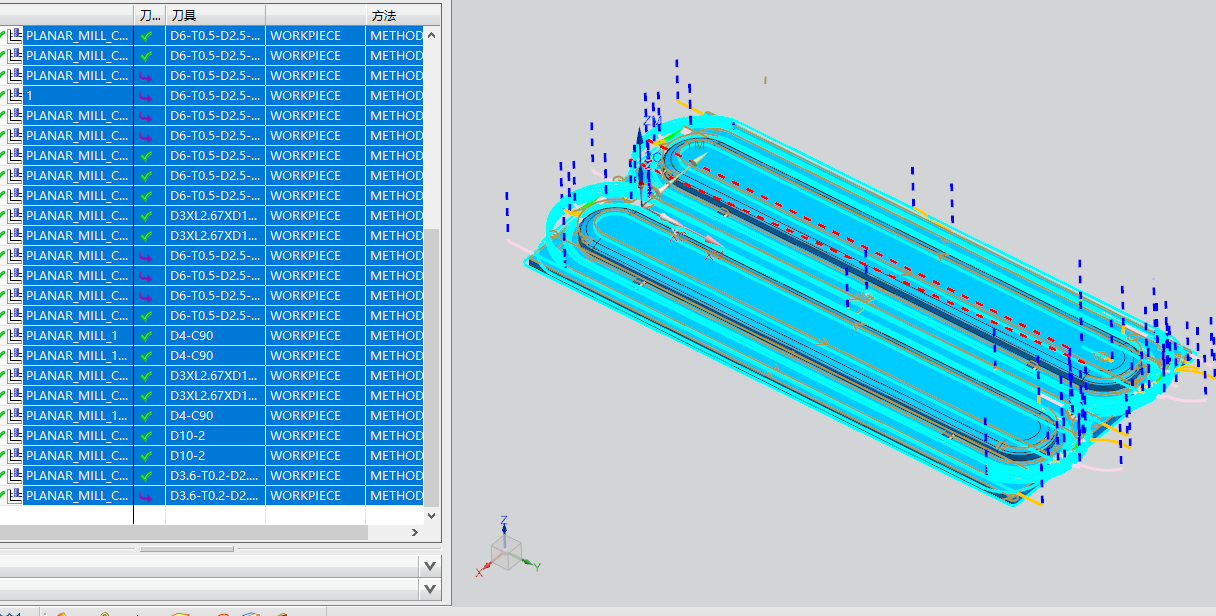
Task: Click the PLANAR_MILL_1 operation icon
Action: (15, 335)
